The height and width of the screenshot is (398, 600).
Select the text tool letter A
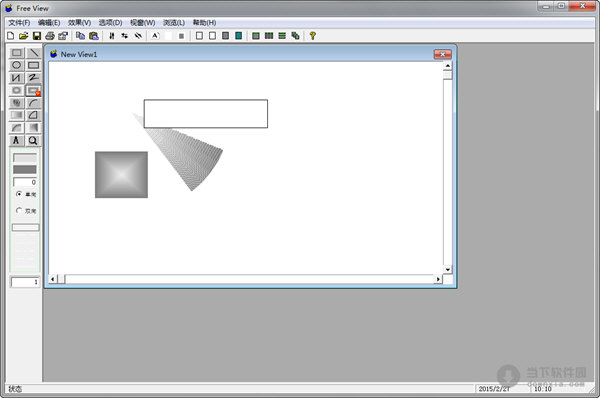coord(16,140)
